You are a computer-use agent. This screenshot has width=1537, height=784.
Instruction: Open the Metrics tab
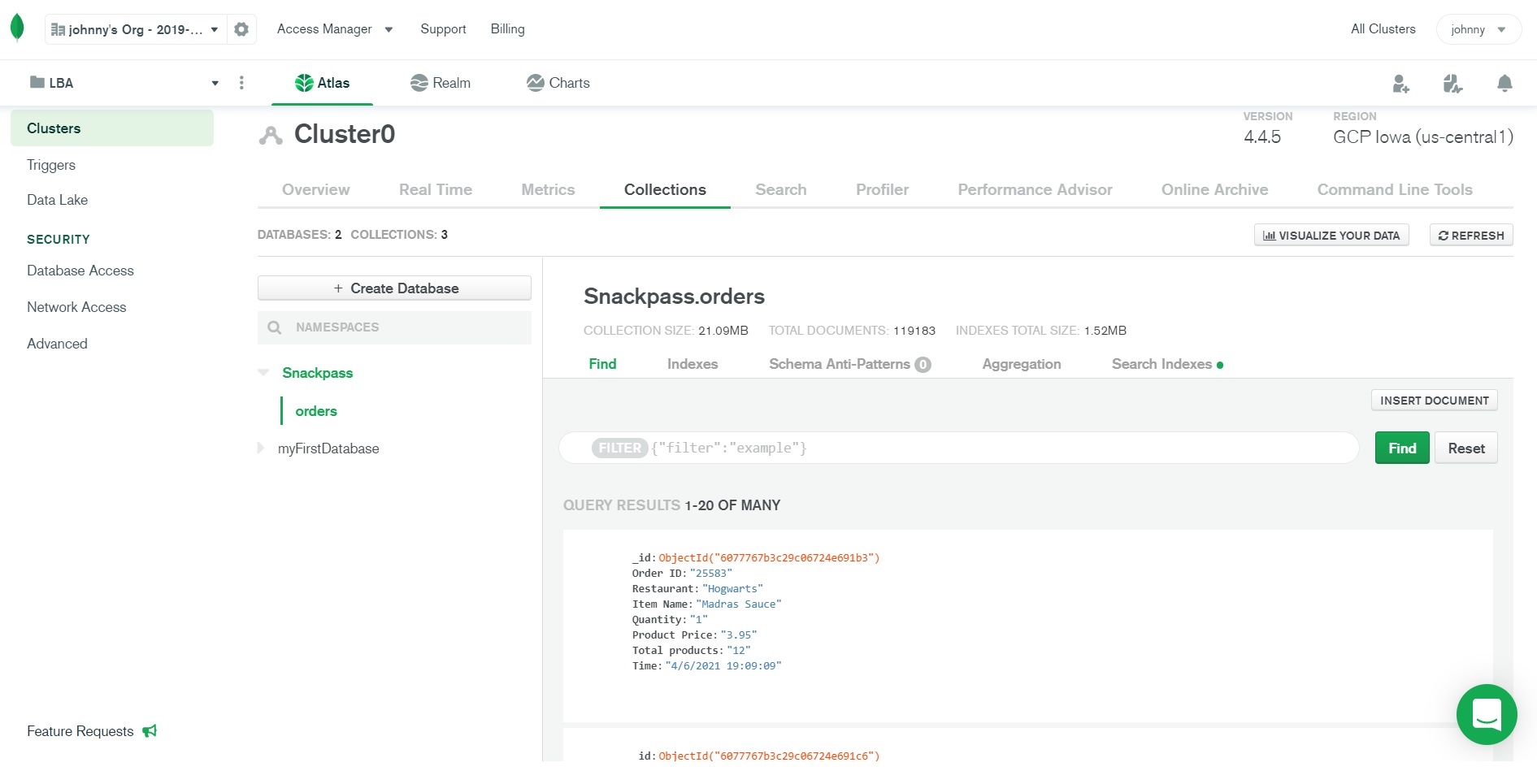pyautogui.click(x=548, y=189)
